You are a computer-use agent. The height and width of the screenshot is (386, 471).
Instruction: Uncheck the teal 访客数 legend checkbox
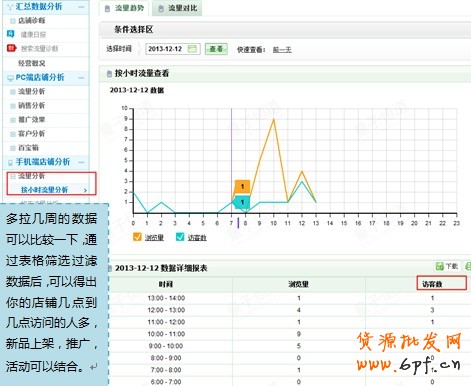(x=180, y=237)
